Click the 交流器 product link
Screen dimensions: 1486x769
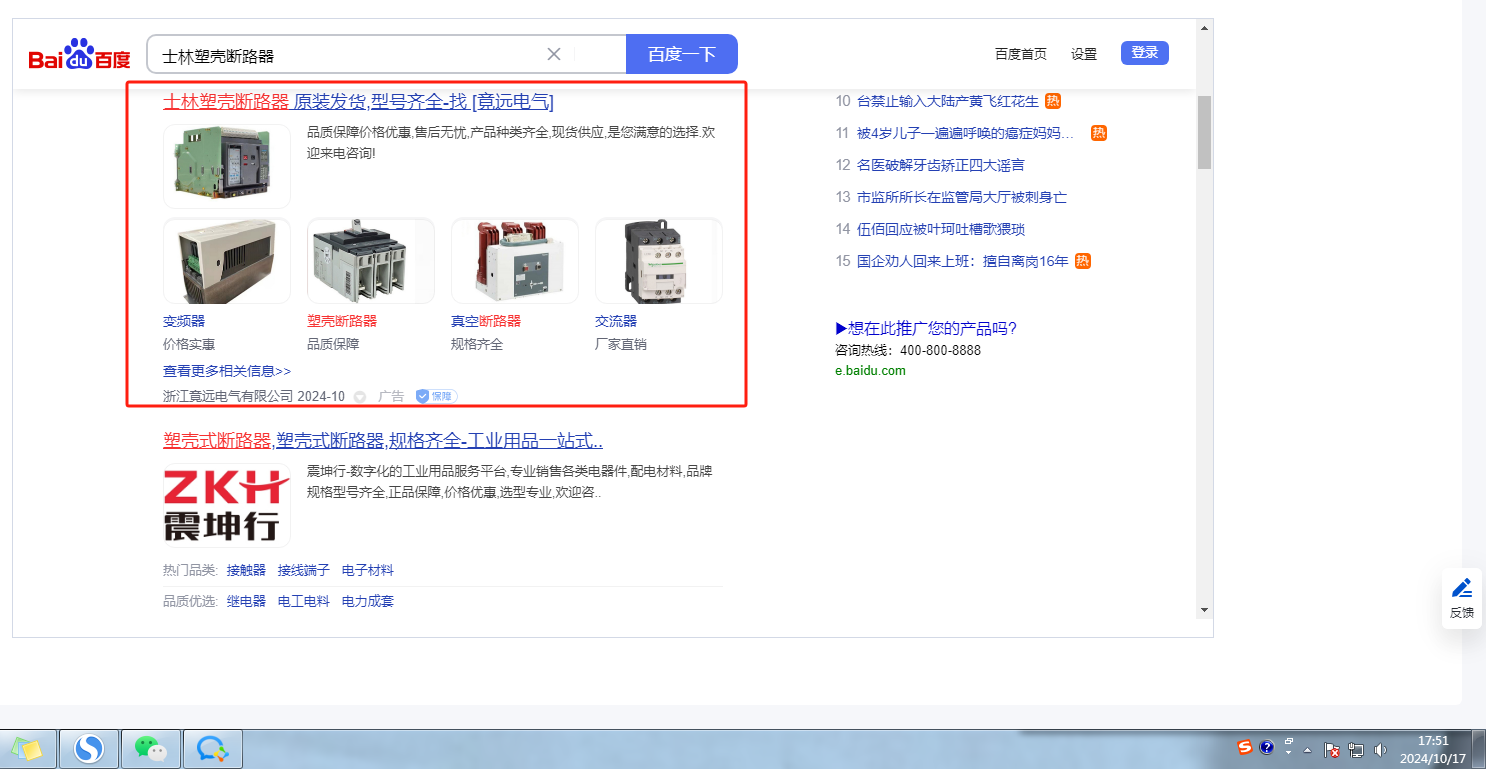pos(616,322)
